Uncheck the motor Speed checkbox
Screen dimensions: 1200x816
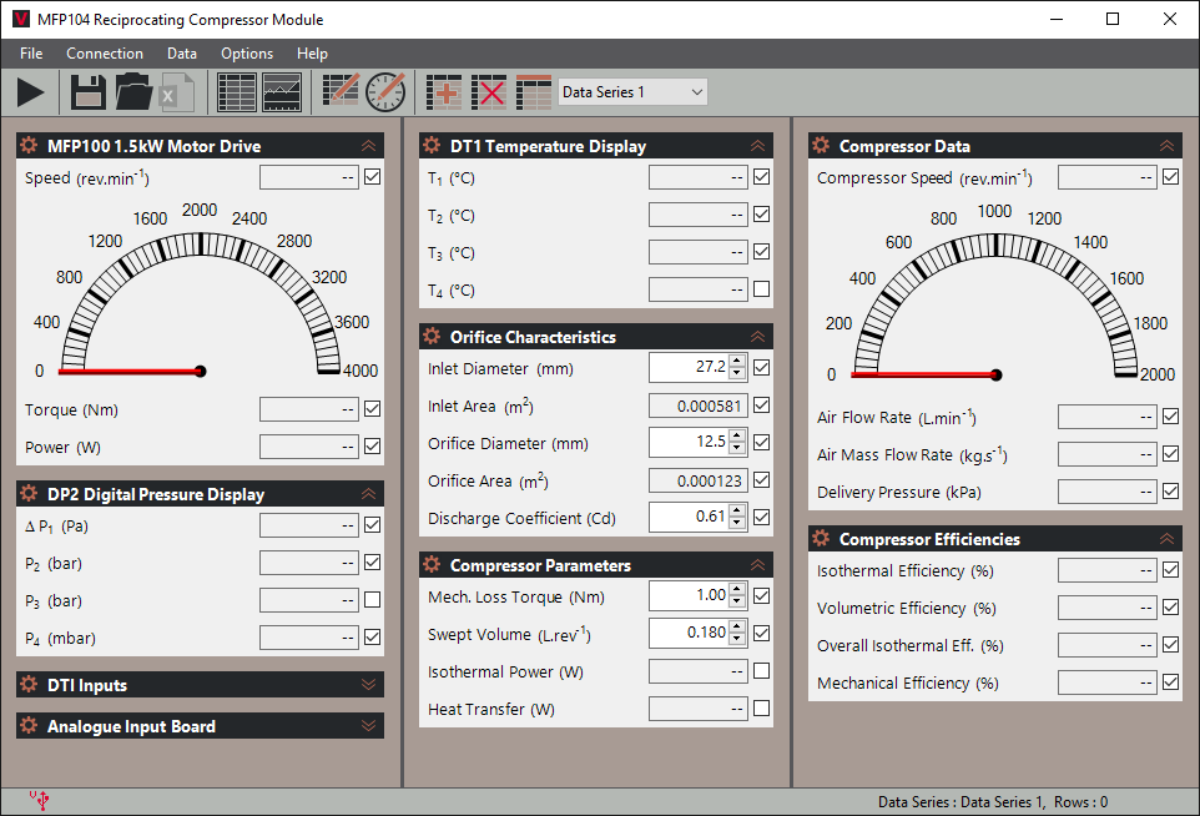(372, 177)
